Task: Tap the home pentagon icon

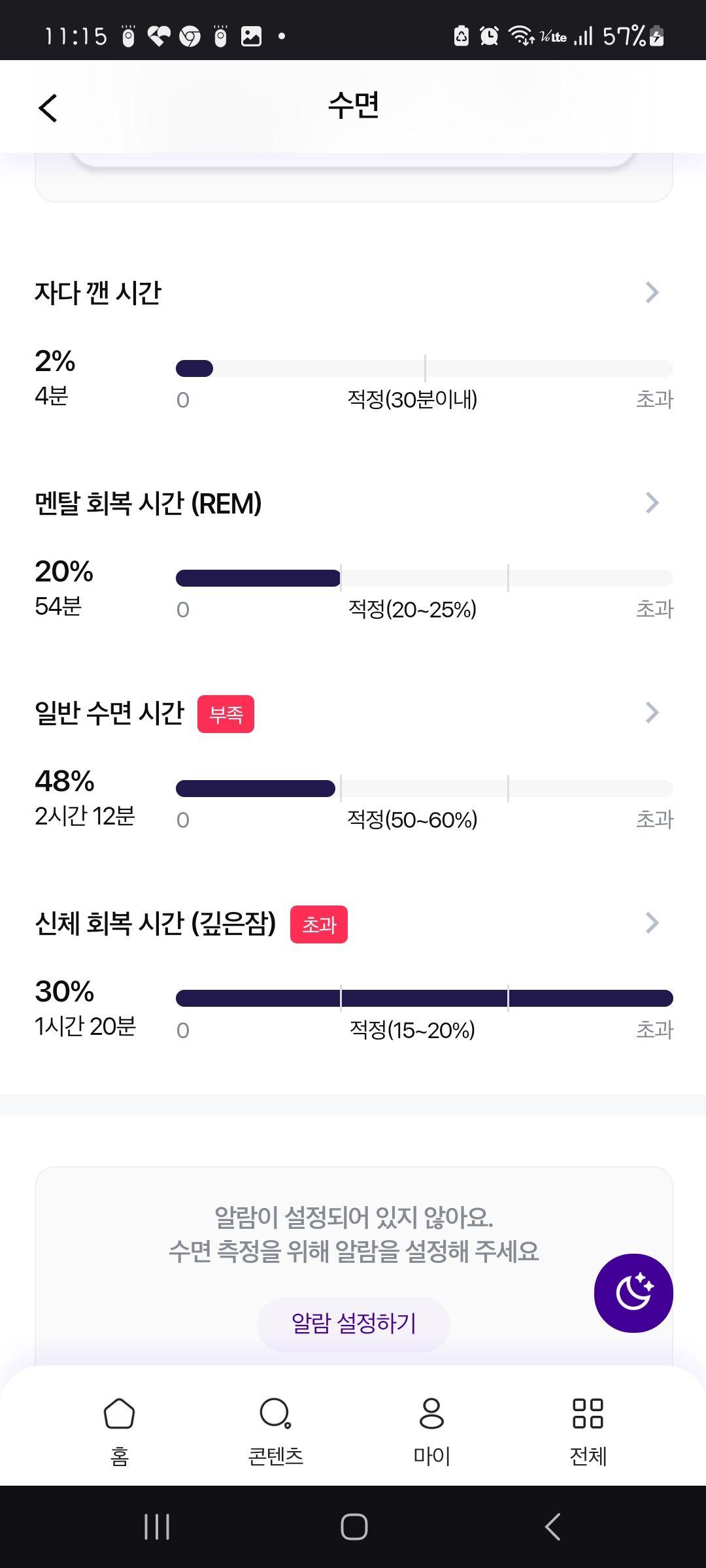Action: coord(120,1414)
